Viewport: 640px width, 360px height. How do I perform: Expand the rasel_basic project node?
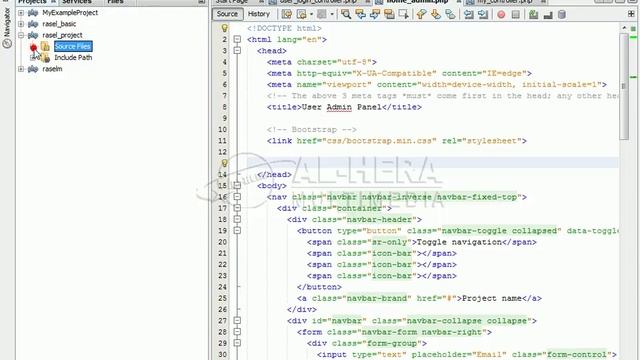21,24
